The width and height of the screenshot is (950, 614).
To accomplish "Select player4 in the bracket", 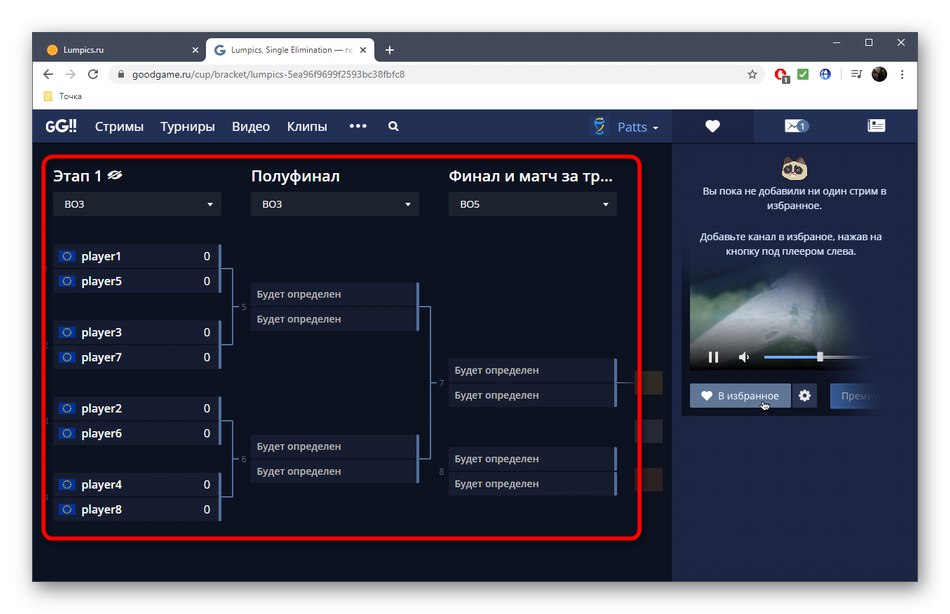I will tap(136, 484).
